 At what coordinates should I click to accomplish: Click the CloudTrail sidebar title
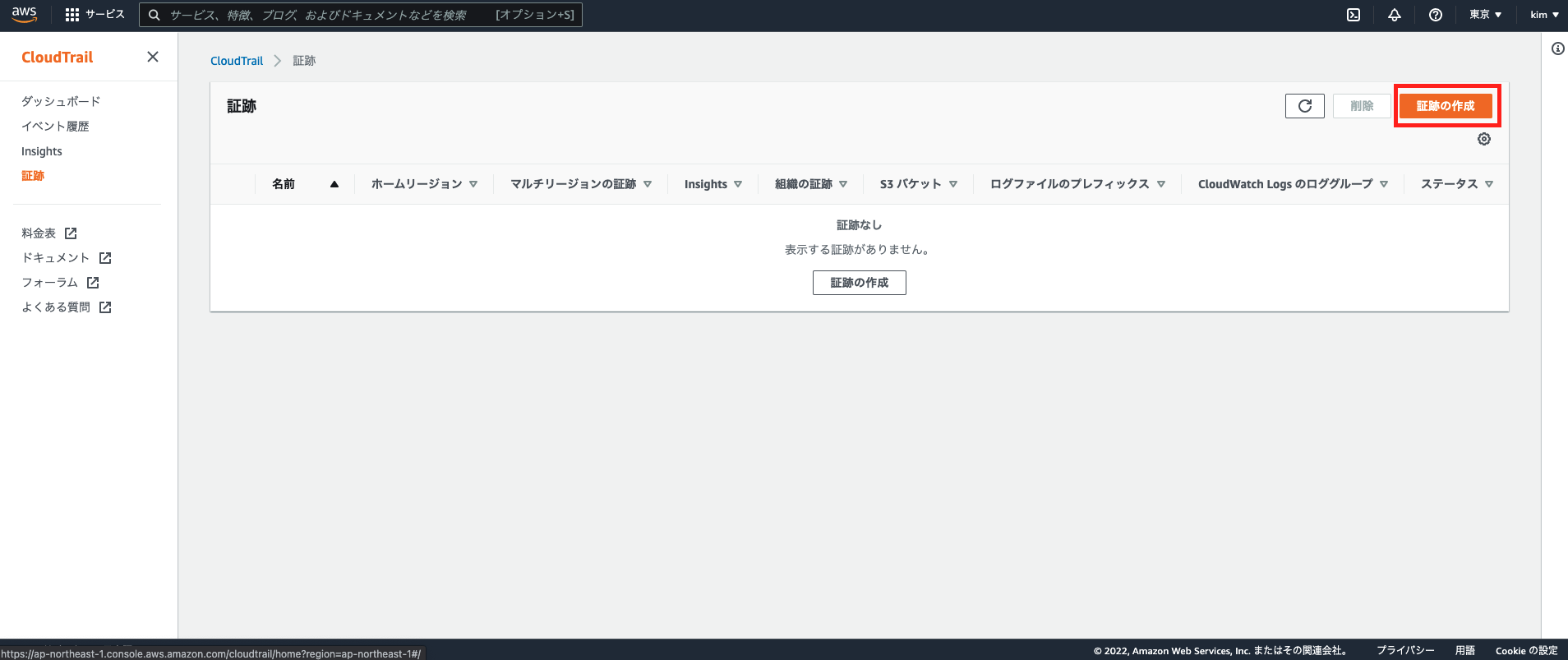coord(58,57)
